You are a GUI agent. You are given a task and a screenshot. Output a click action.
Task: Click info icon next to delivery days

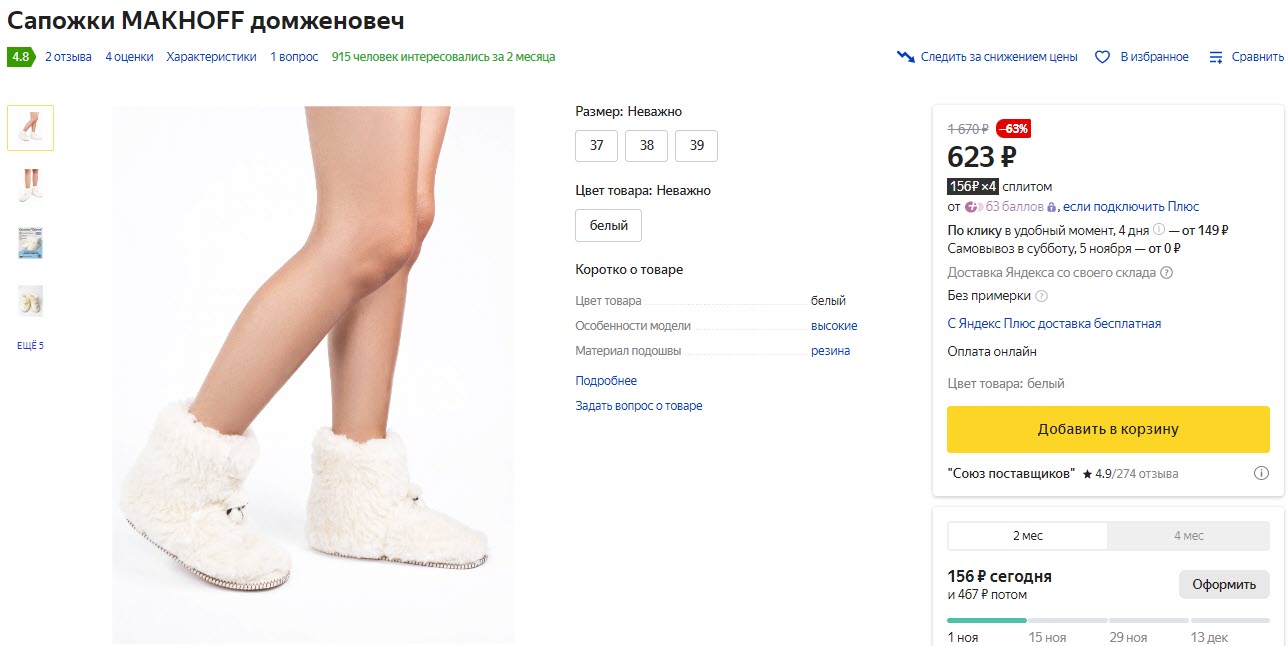pyautogui.click(x=1158, y=230)
